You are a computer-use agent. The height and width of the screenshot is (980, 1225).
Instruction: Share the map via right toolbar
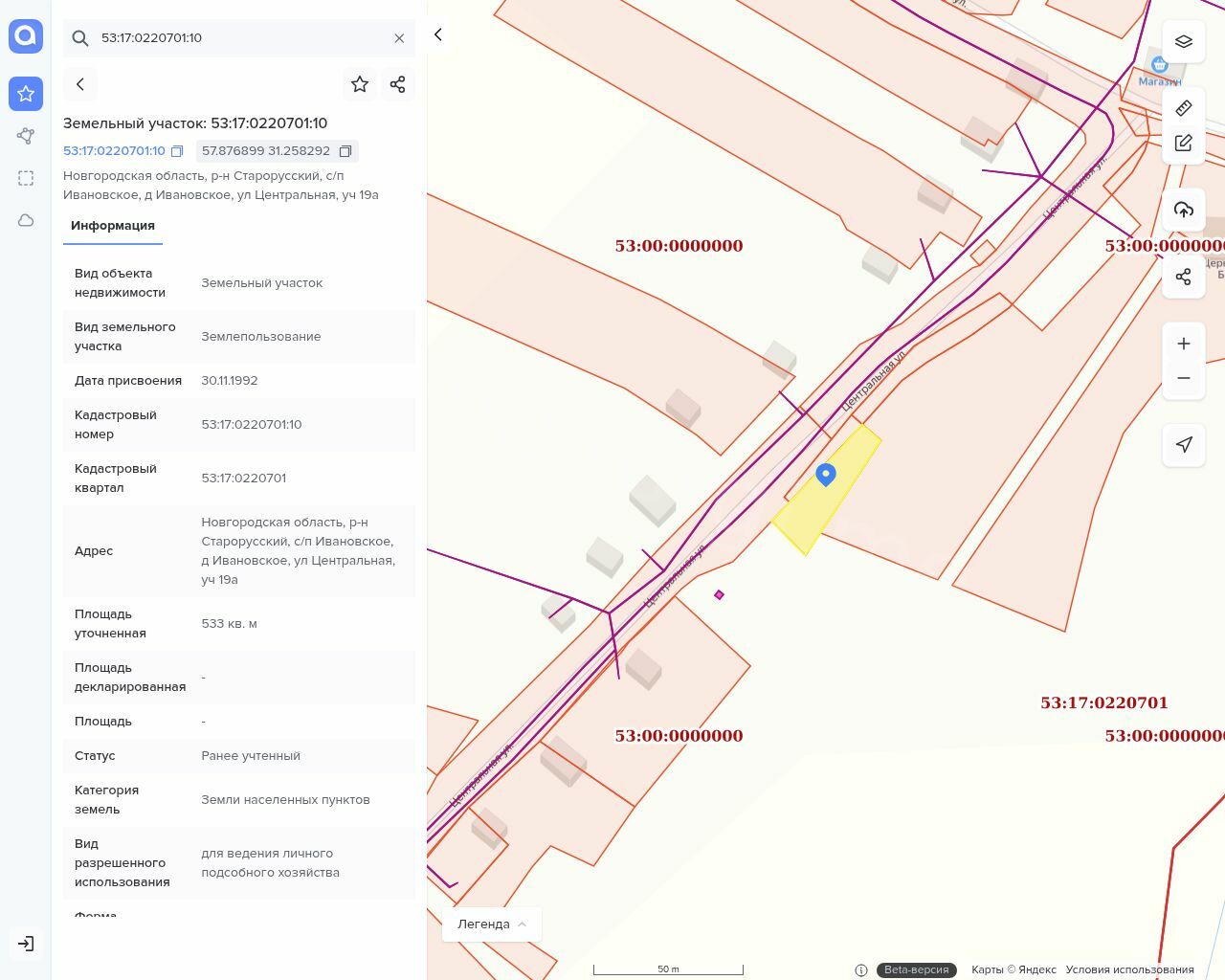pyautogui.click(x=1184, y=277)
